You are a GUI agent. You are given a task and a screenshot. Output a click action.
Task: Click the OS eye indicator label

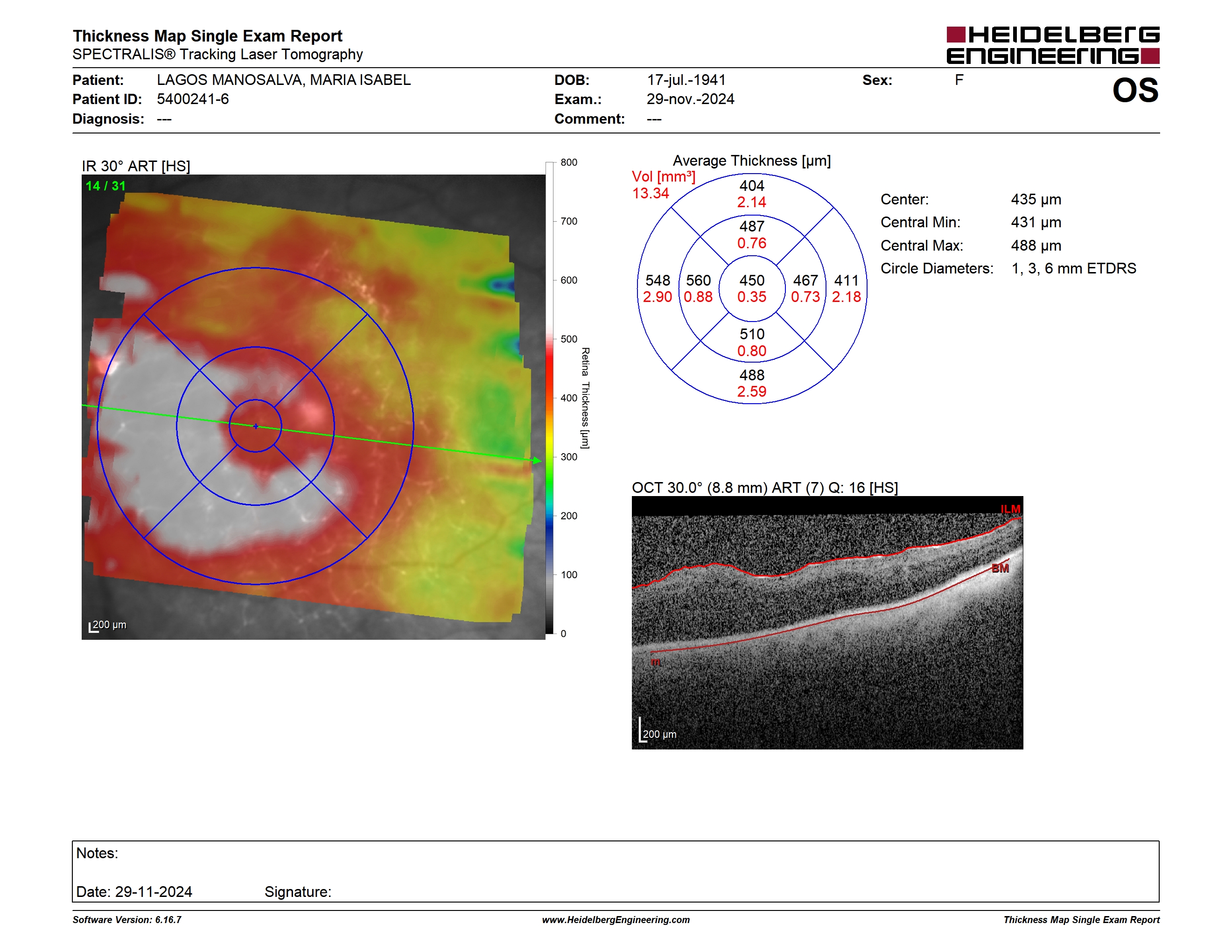(1135, 90)
